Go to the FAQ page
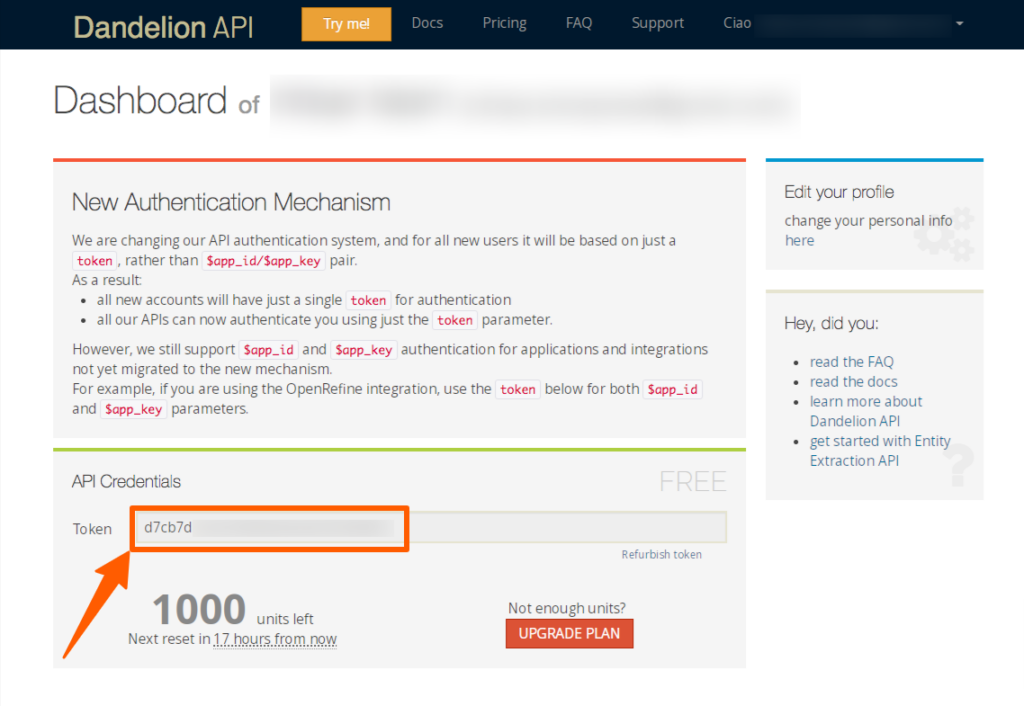The width and height of the screenshot is (1024, 706). 579,23
